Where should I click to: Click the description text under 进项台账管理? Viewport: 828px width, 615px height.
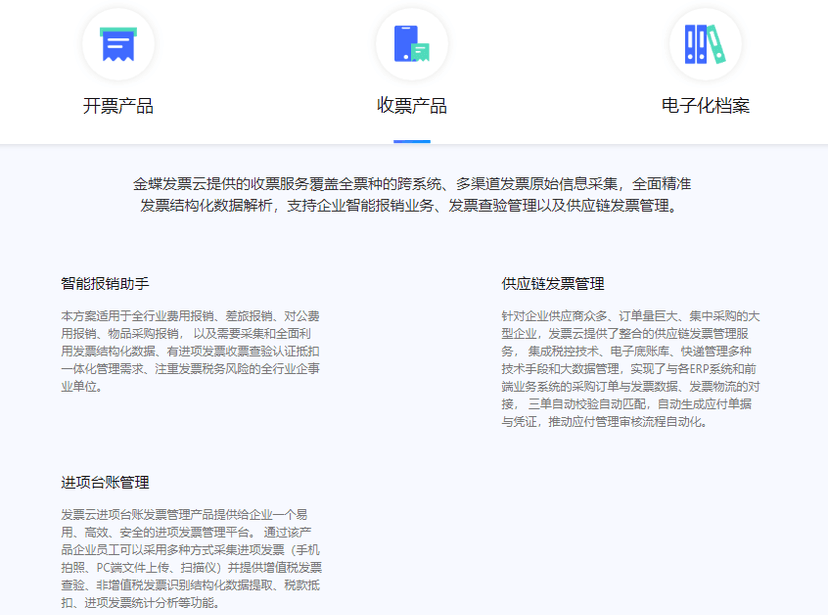(x=190, y=558)
